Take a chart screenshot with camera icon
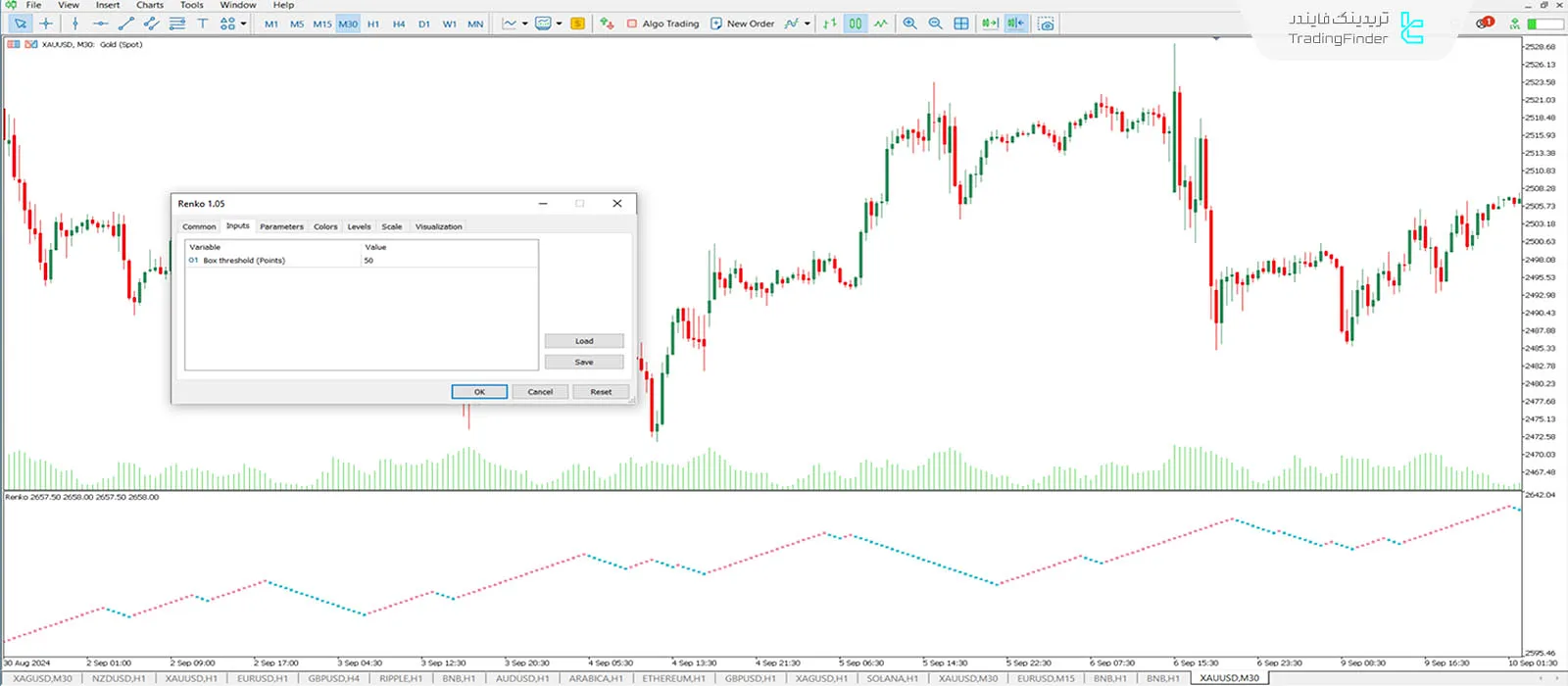Viewport: 1568px width, 686px height. point(1046,24)
